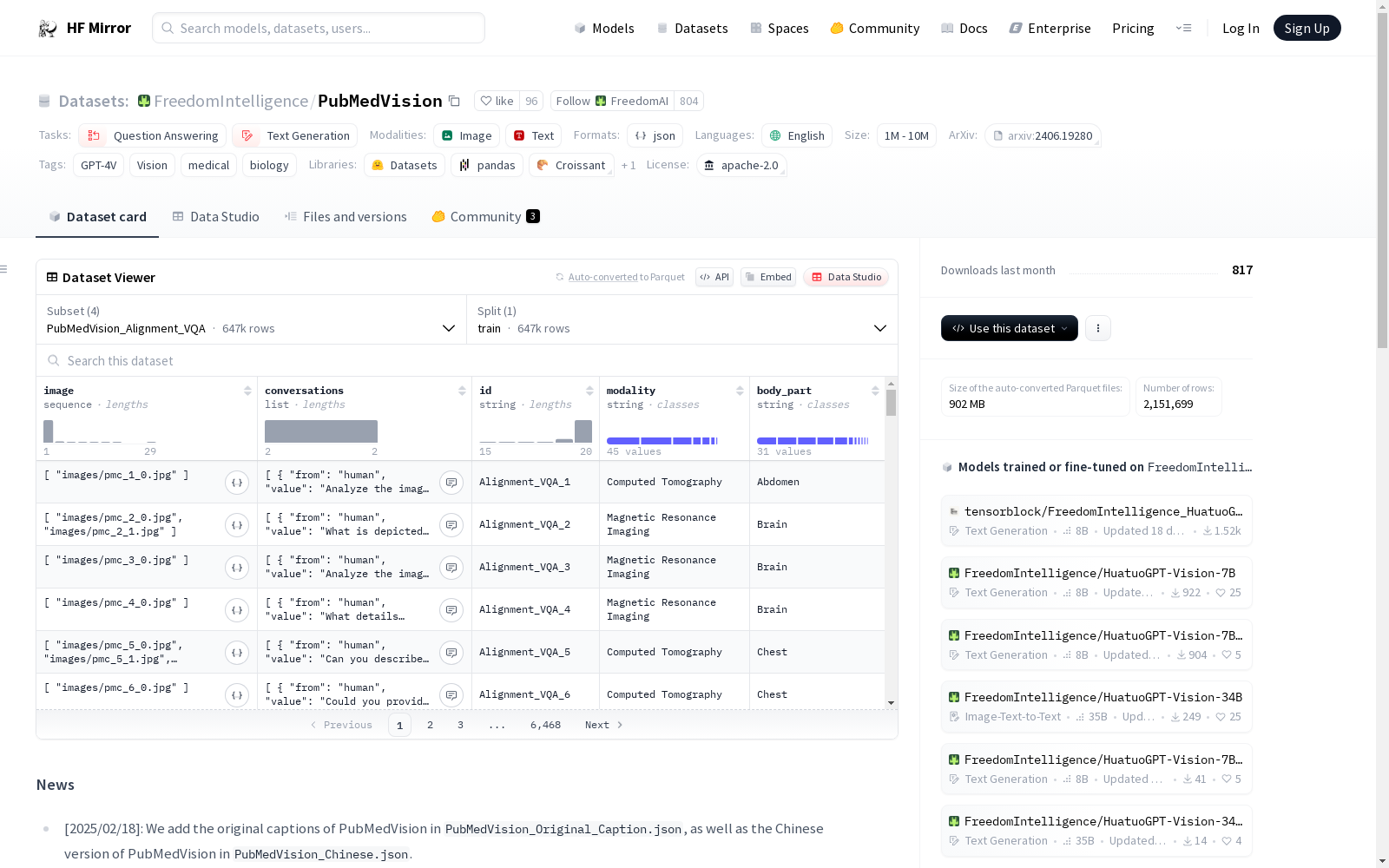Open the API button in Dataset Viewer

714,277
